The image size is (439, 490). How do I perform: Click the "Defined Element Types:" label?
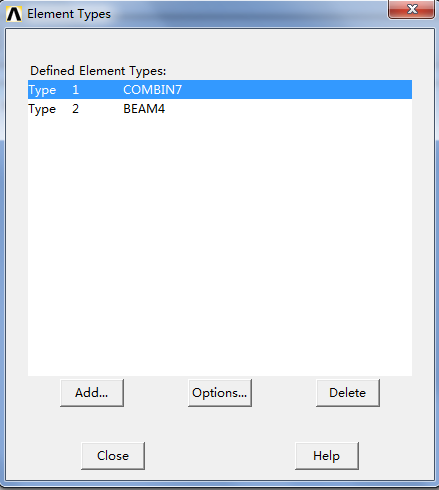98,71
